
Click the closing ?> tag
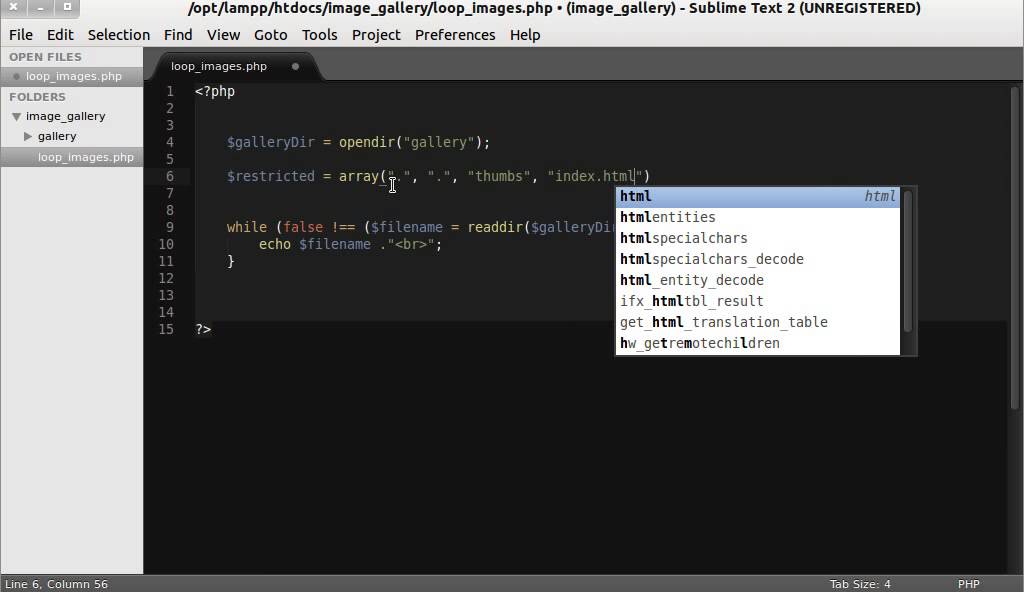pos(203,329)
